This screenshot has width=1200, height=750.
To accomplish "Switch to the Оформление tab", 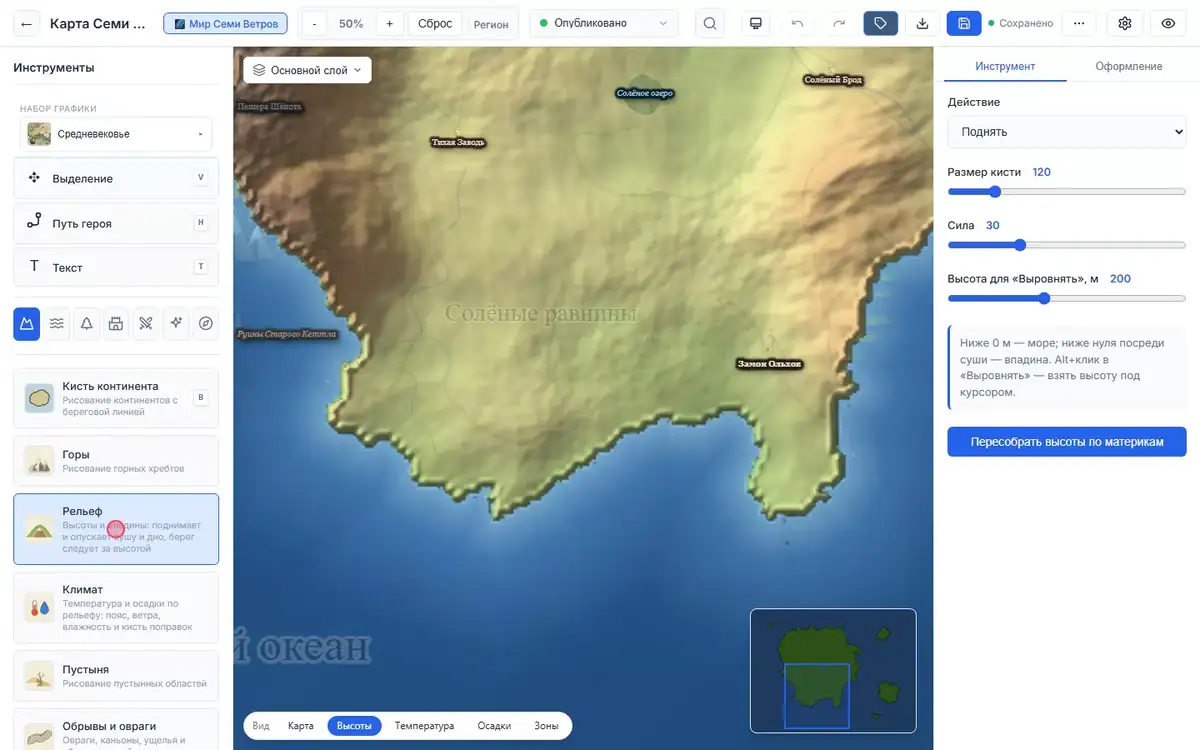I will pyautogui.click(x=1128, y=66).
